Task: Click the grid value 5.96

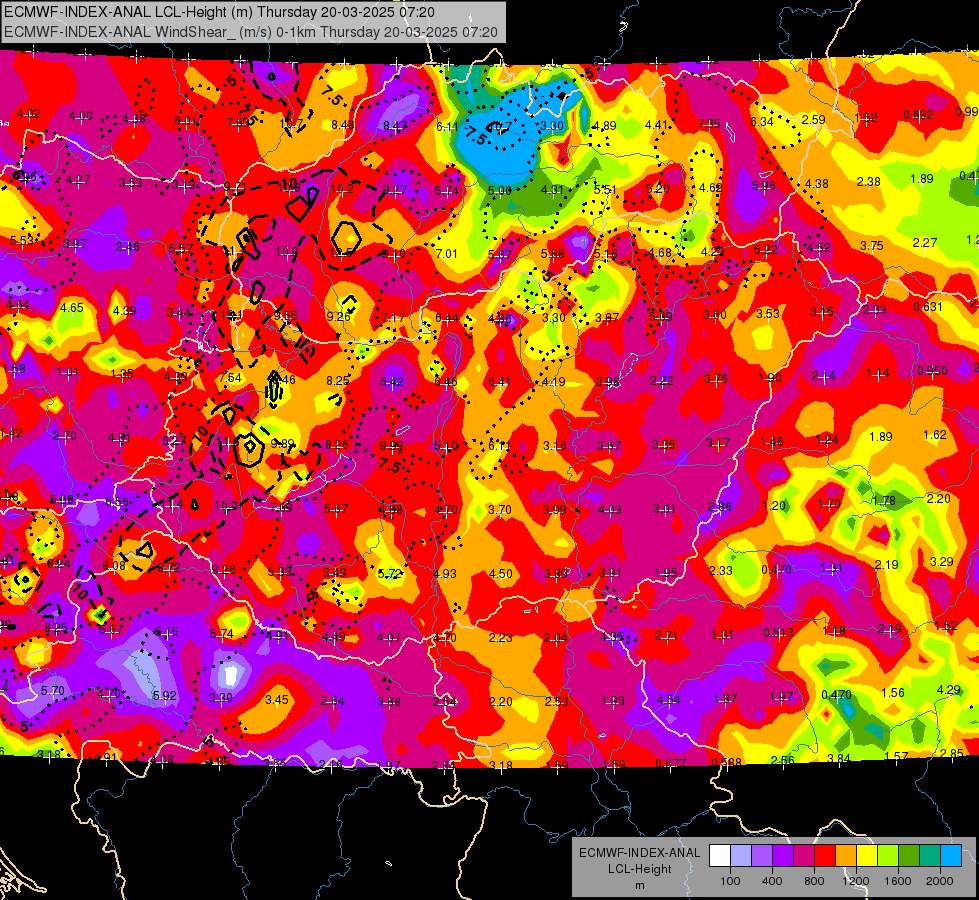Action: point(764,185)
